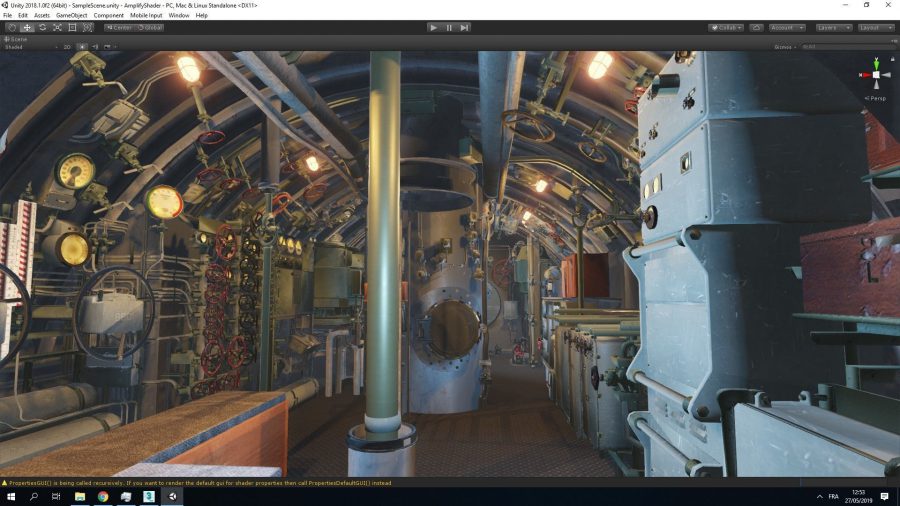Select the Scale tool

57,27
